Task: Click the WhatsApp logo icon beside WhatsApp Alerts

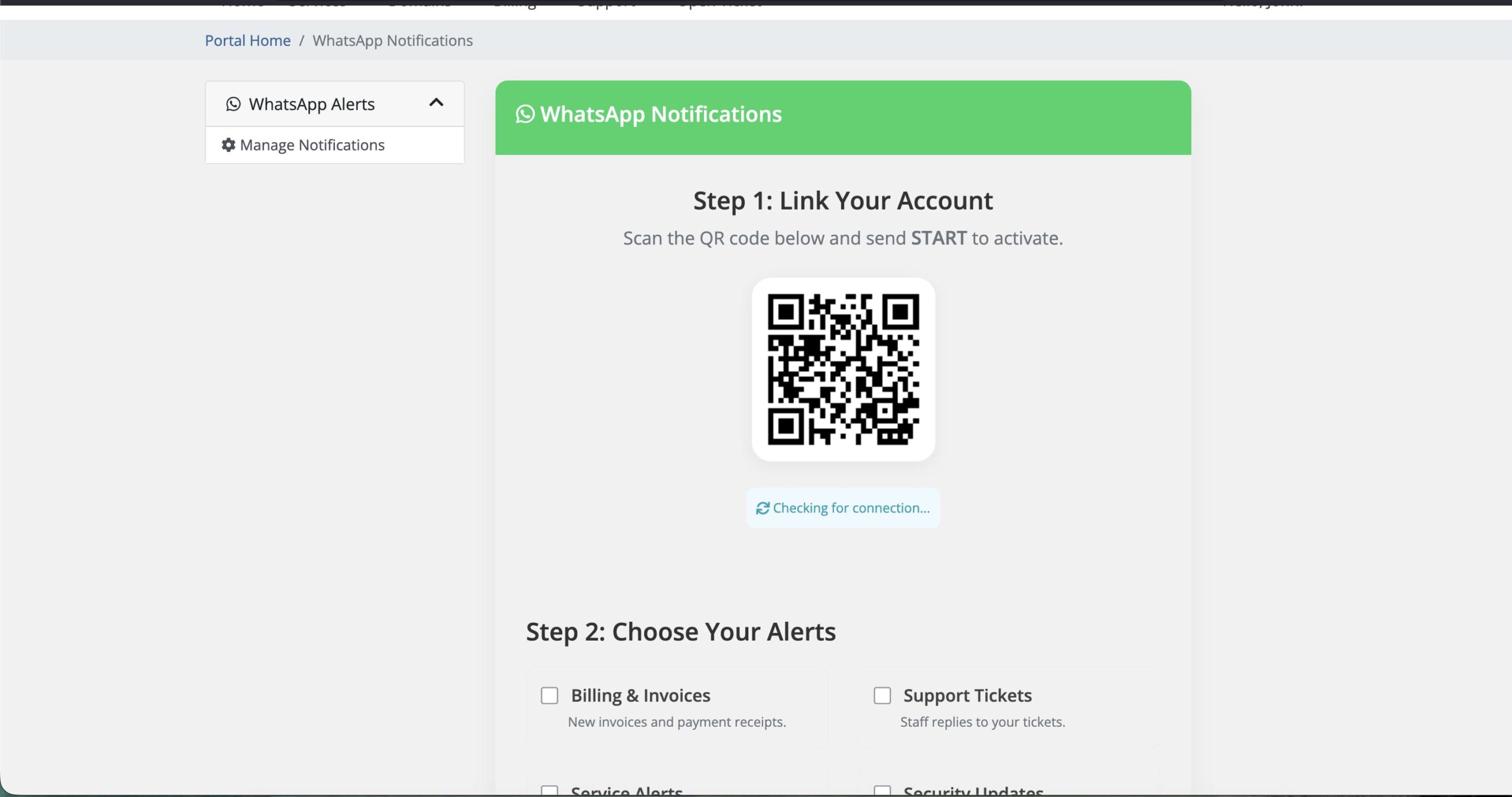Action: [x=233, y=104]
